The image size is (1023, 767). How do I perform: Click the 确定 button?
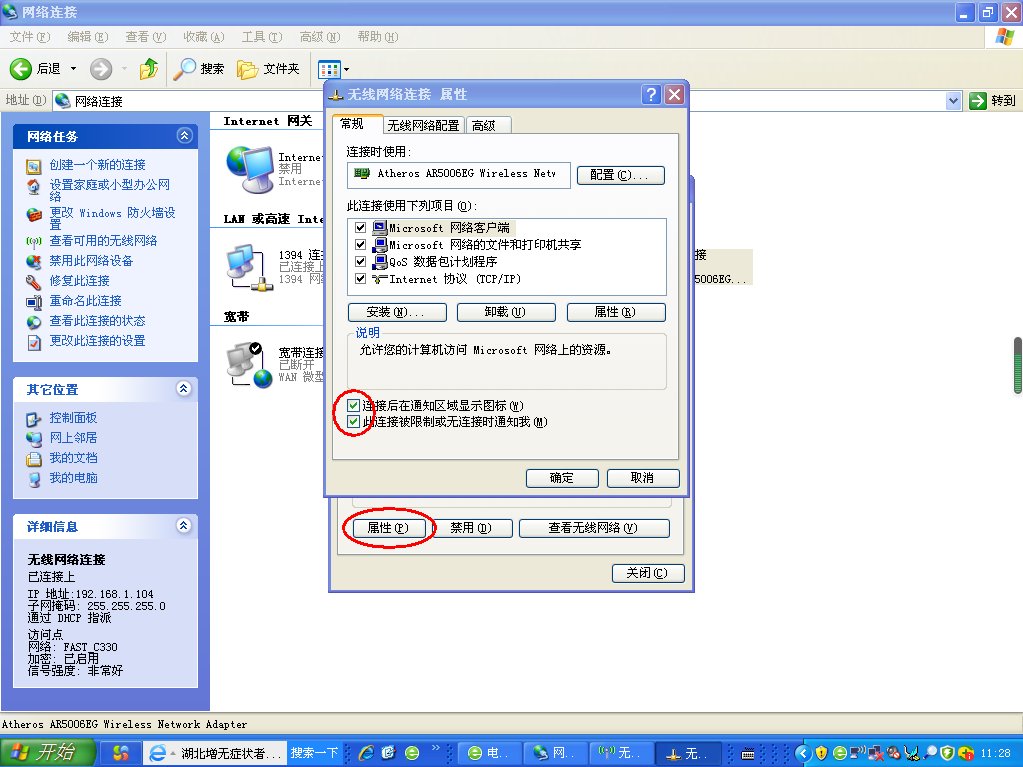(x=561, y=478)
